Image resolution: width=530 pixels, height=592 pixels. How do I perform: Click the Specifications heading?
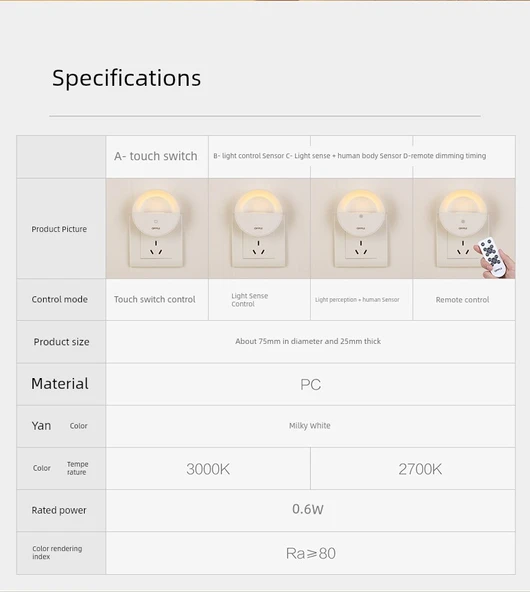(126, 78)
